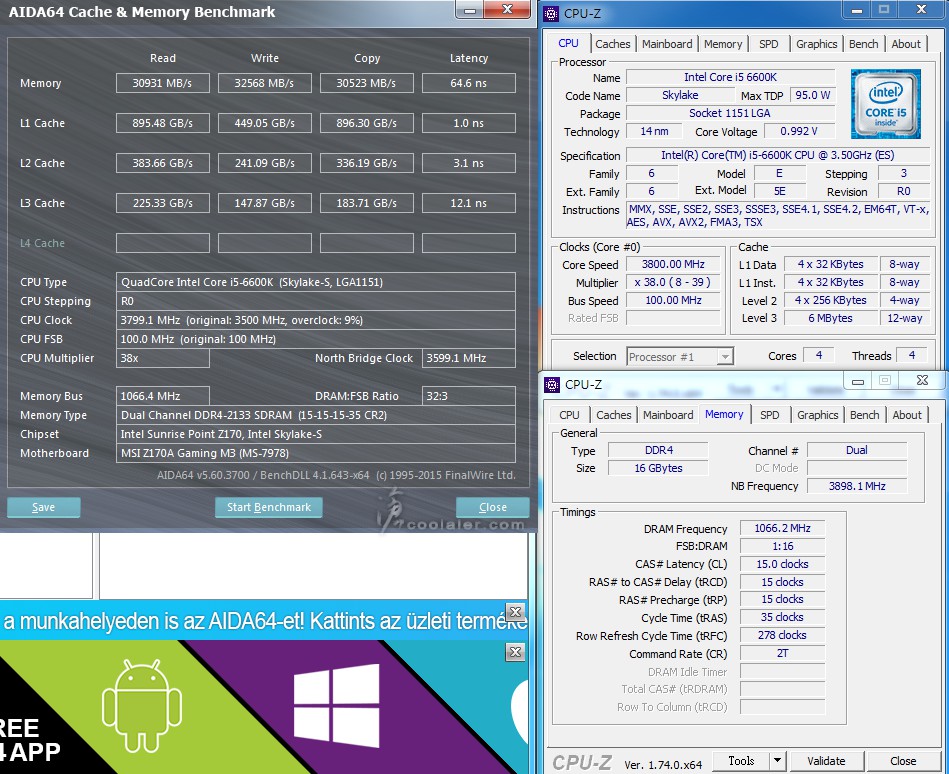Click the CPU-Z icon in the lower CPU-Z title bar
This screenshot has height=774, width=949.
(x=552, y=384)
